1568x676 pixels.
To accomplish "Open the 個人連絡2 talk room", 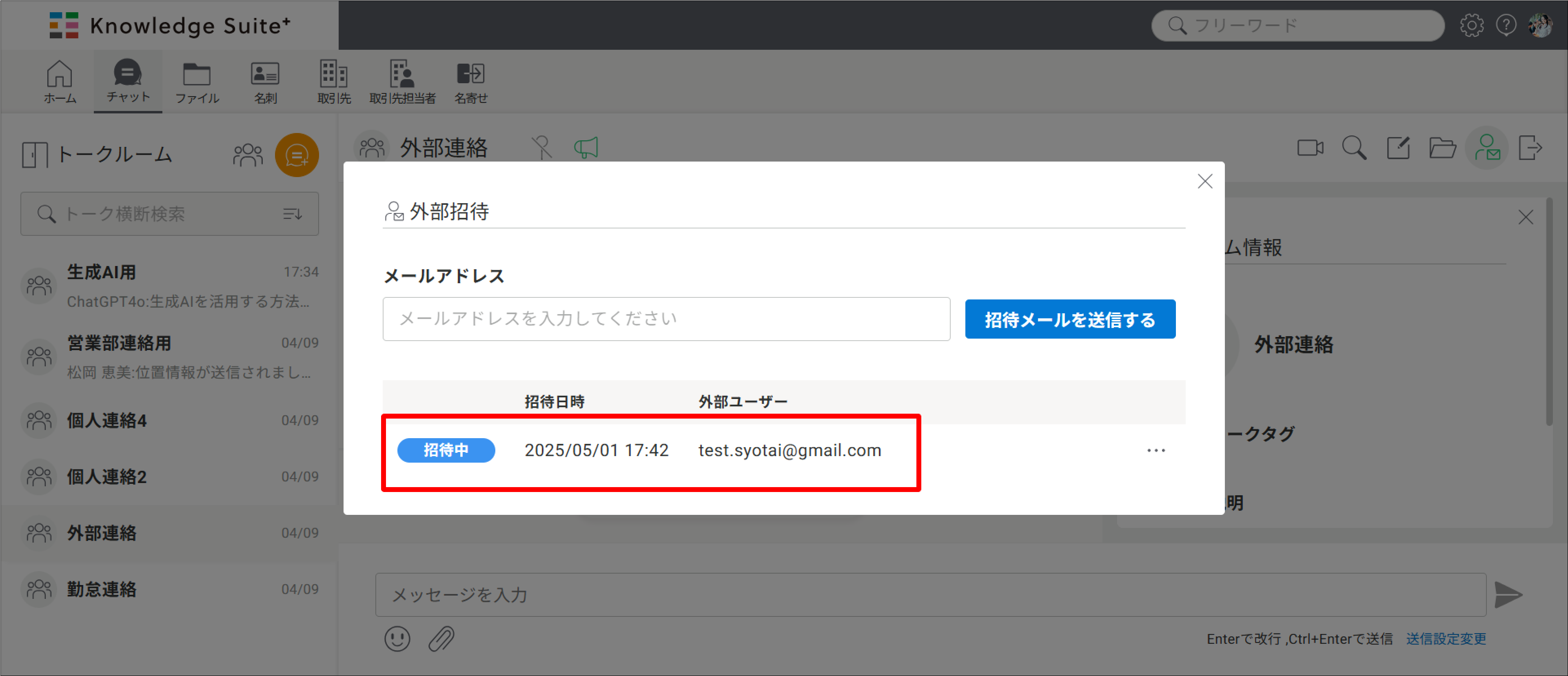I will pyautogui.click(x=169, y=477).
